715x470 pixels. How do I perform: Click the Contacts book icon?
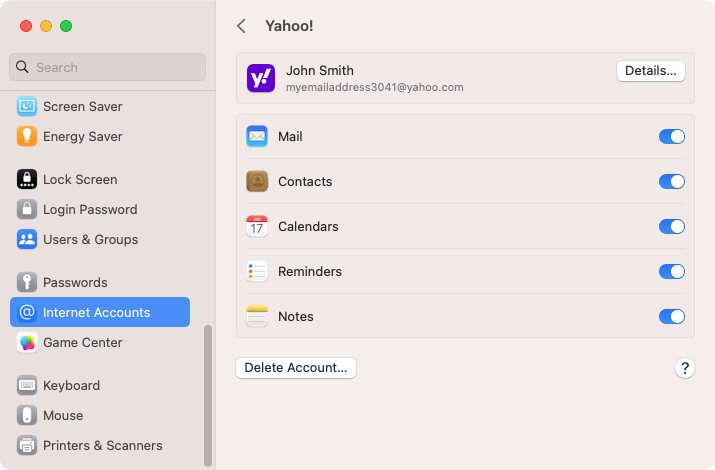click(257, 181)
